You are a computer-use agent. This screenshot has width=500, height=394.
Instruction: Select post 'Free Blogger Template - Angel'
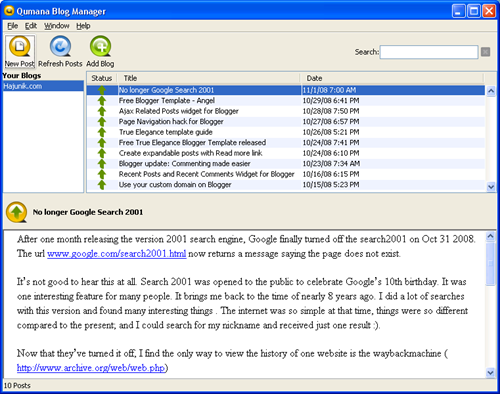coord(167,101)
